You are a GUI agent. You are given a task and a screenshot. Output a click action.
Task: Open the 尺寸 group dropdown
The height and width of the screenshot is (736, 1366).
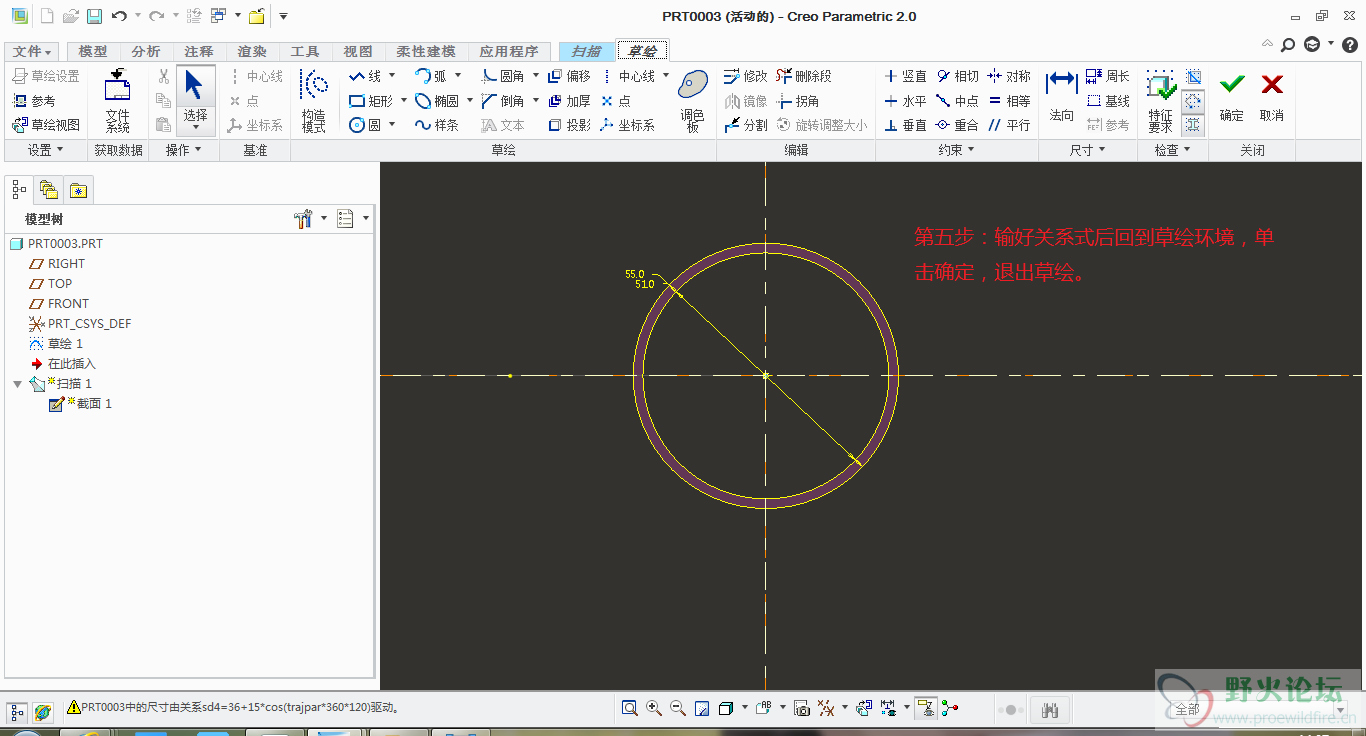(x=1088, y=150)
